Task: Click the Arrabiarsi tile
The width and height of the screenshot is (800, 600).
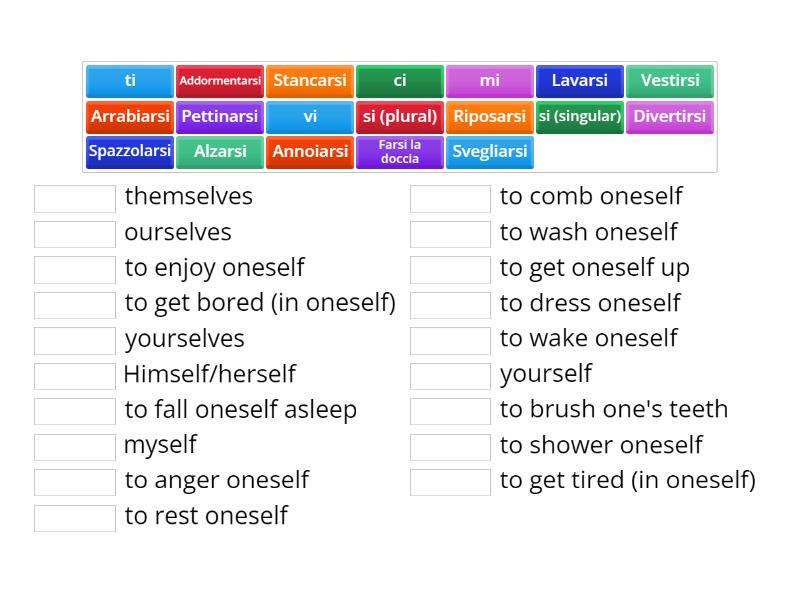Action: coord(130,117)
